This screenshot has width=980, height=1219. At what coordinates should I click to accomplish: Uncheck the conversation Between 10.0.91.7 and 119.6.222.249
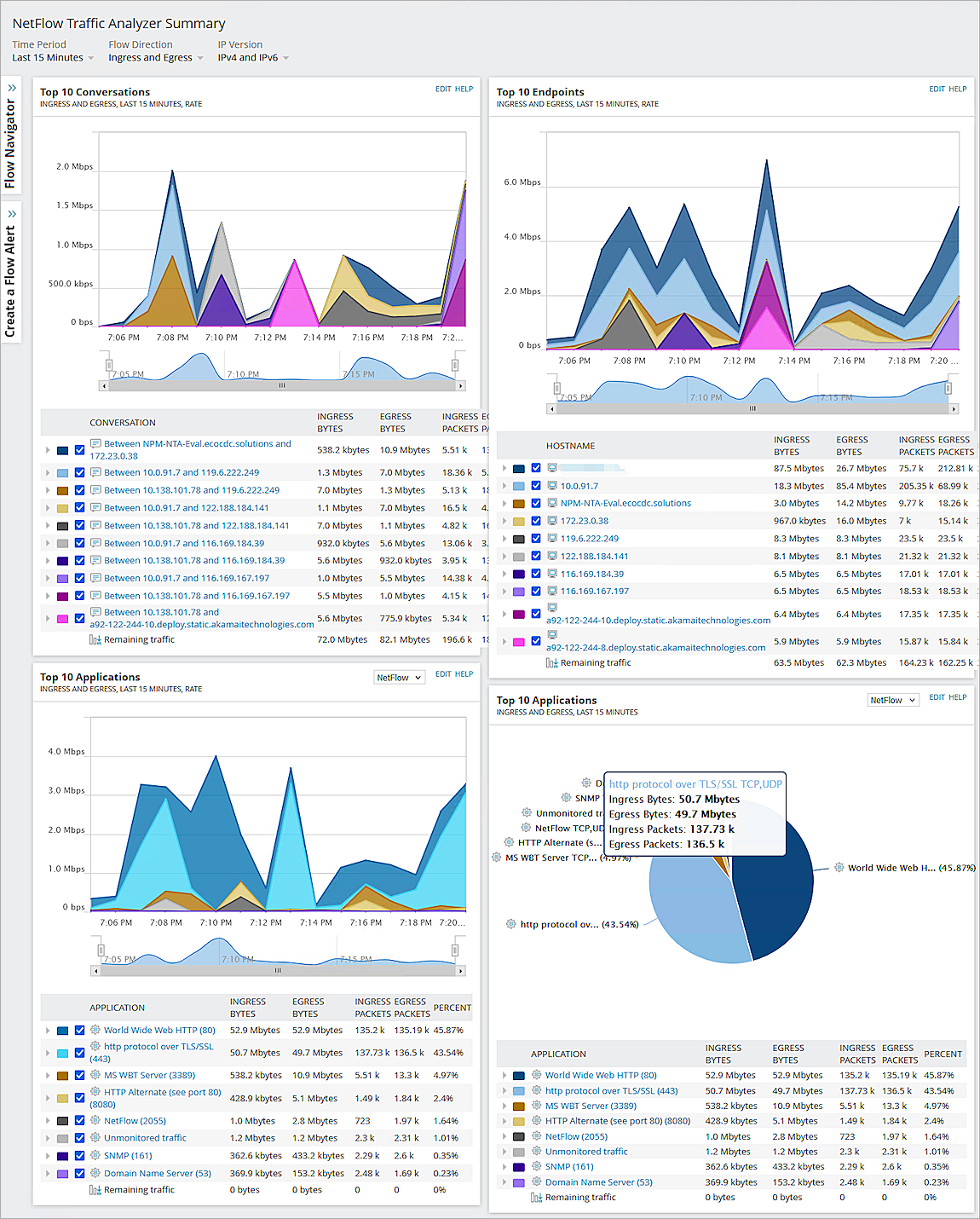pos(79,471)
